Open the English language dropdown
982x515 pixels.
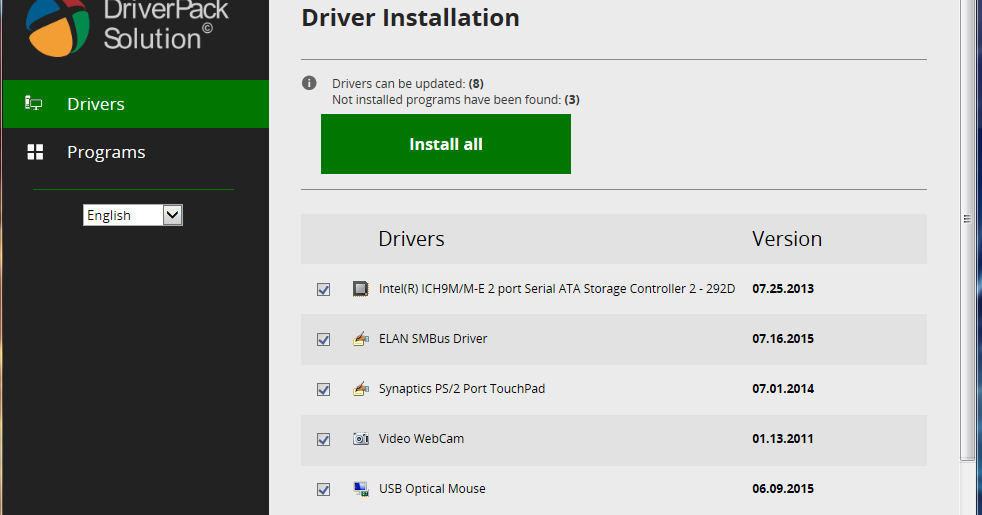pyautogui.click(x=133, y=215)
